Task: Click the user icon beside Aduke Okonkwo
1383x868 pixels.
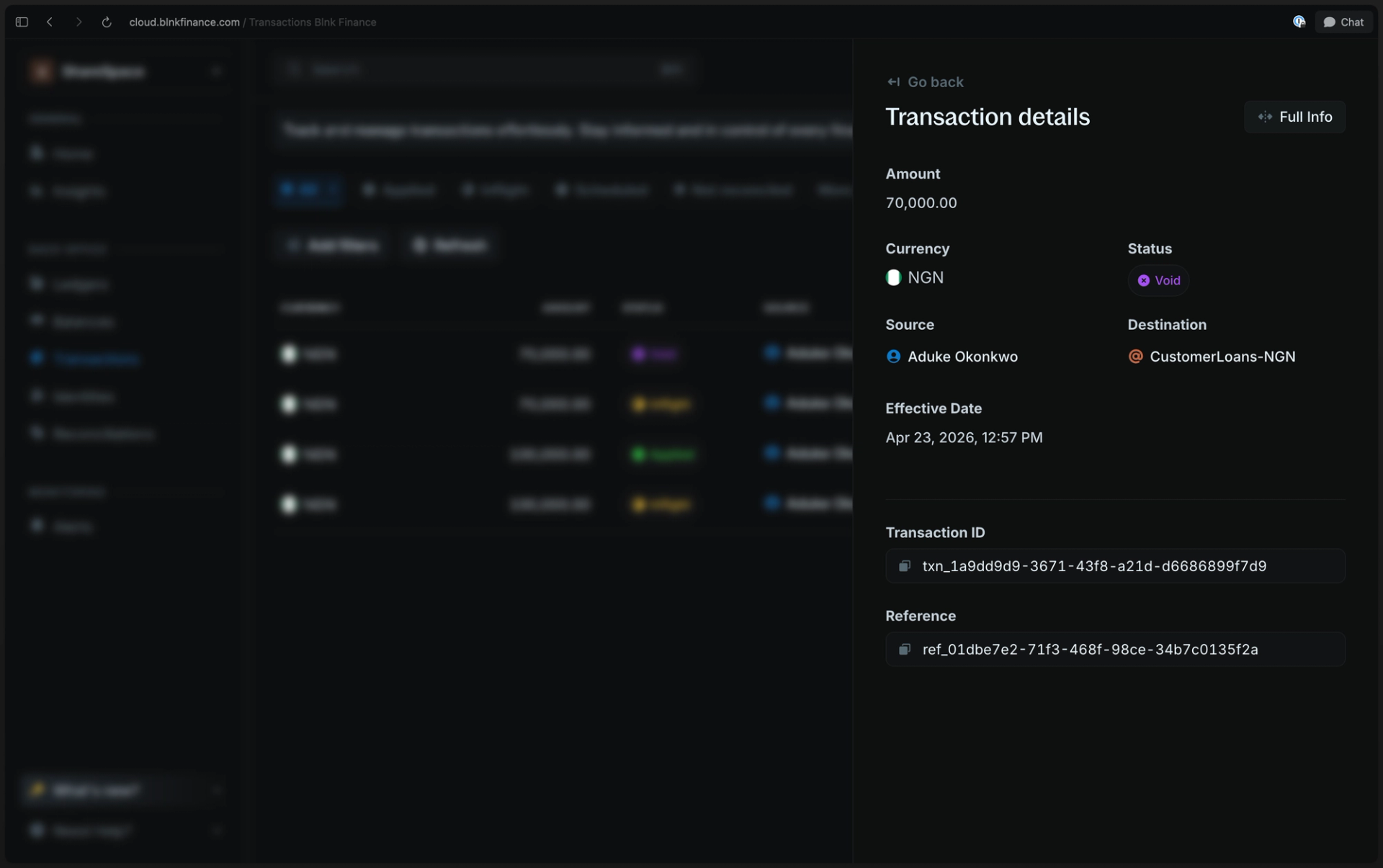Action: pyautogui.click(x=893, y=357)
